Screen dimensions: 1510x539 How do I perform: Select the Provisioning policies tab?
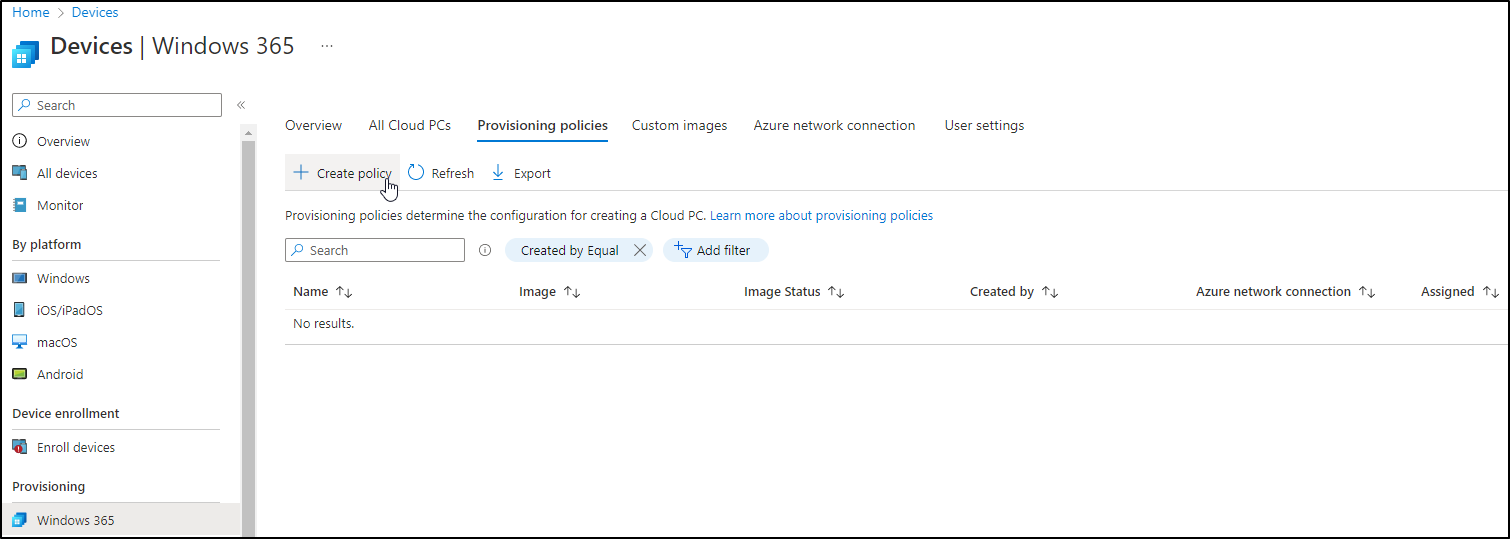click(x=542, y=125)
